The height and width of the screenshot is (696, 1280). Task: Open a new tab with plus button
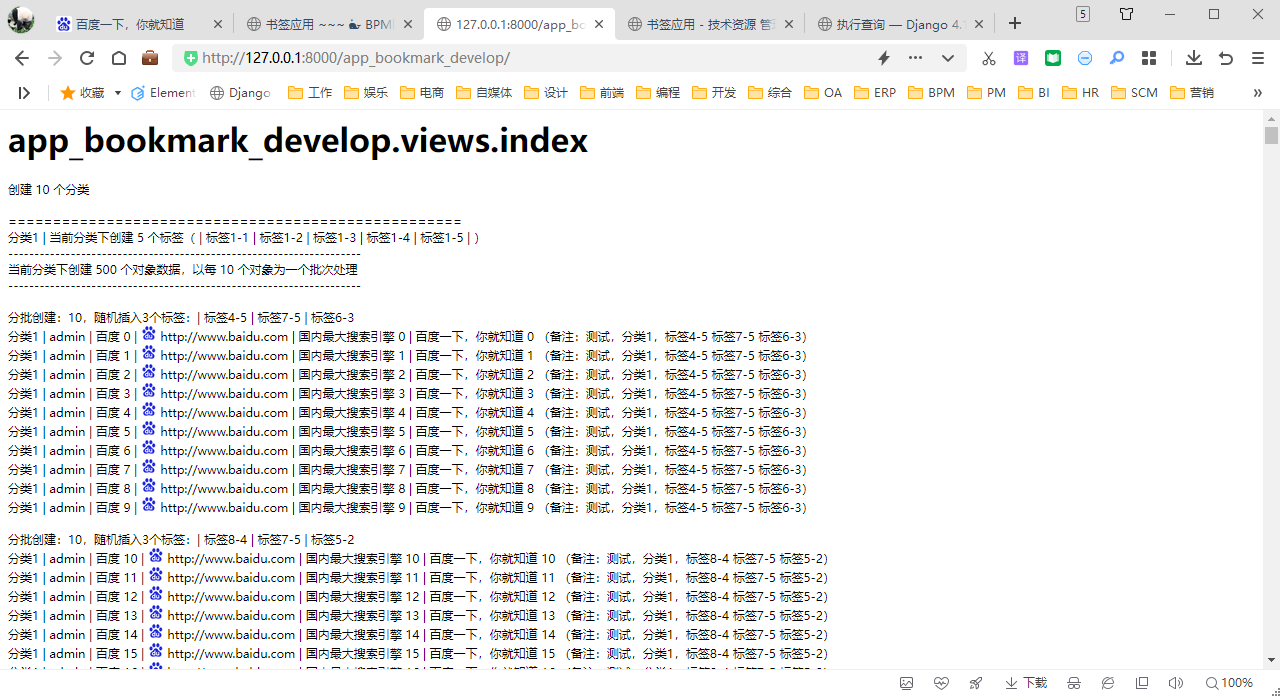pos(1015,24)
